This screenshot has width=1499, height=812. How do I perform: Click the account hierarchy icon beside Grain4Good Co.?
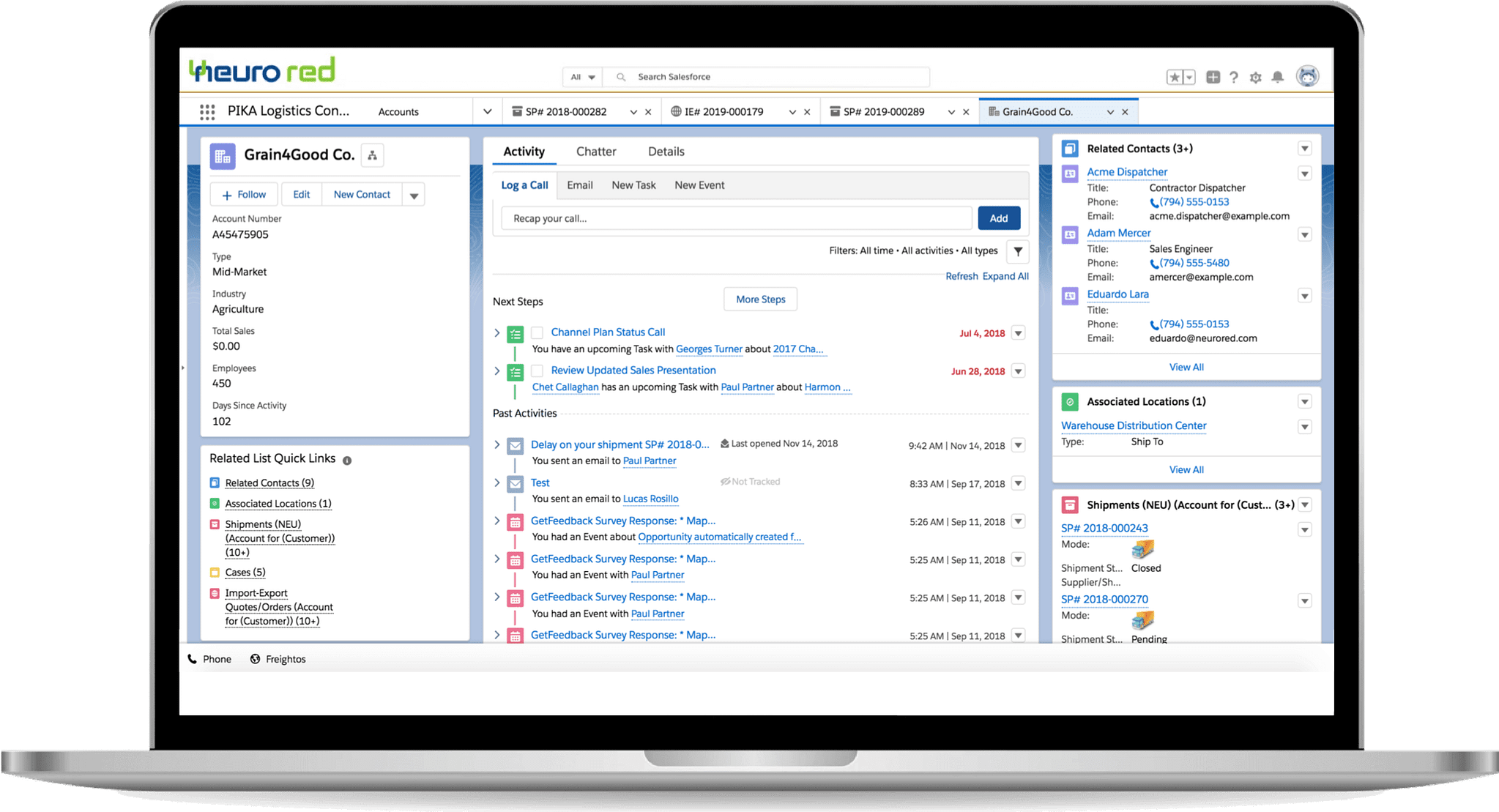372,155
